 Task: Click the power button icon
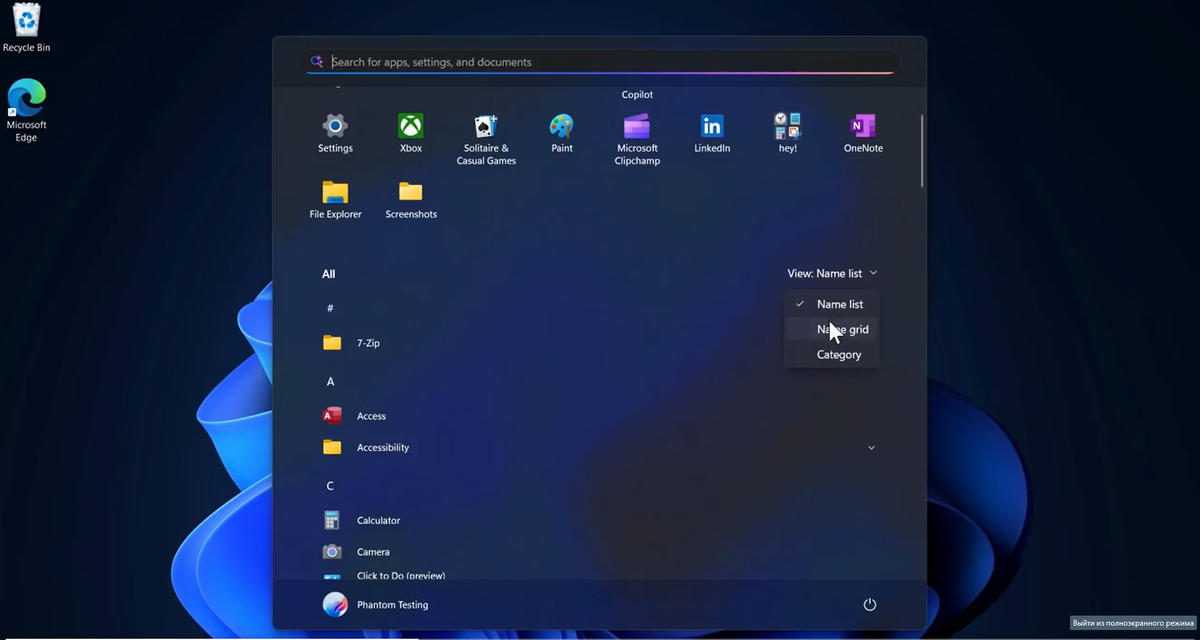point(870,605)
